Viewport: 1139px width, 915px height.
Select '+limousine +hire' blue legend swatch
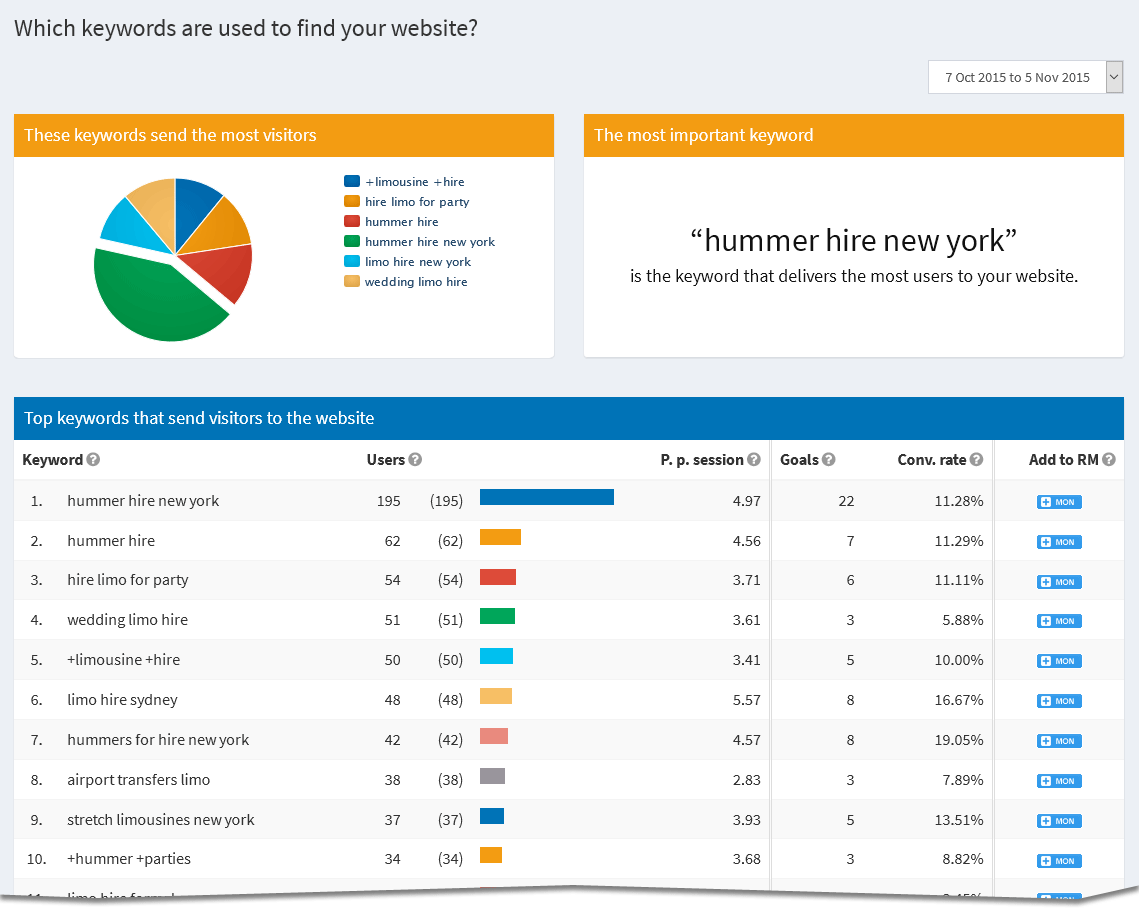352,182
